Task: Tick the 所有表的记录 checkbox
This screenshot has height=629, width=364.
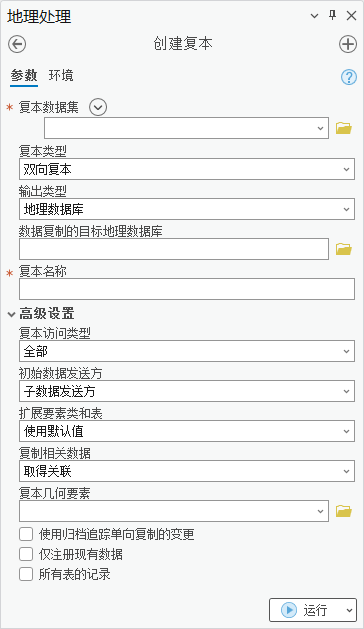Action: tap(26, 574)
